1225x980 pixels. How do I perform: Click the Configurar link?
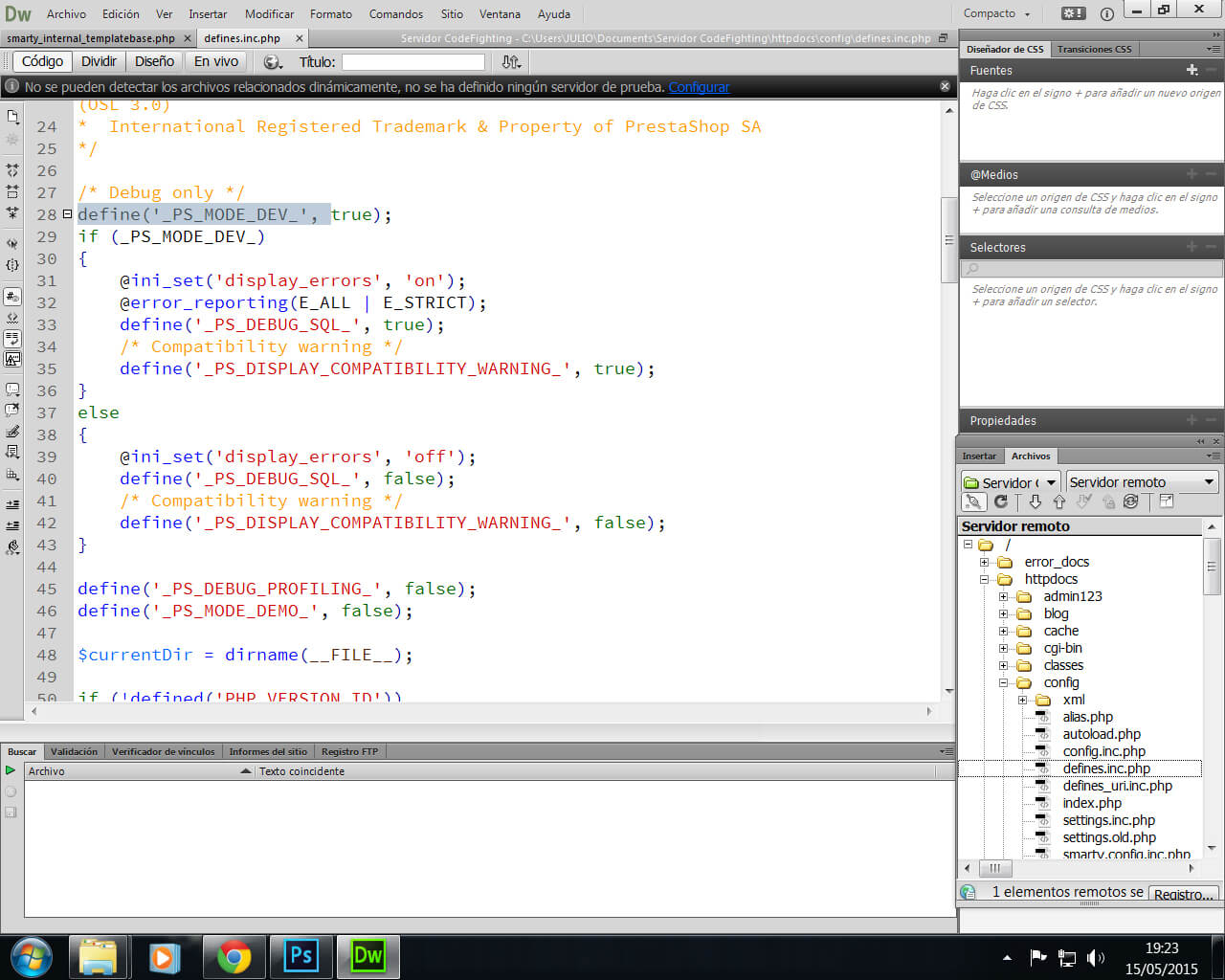pyautogui.click(x=699, y=87)
